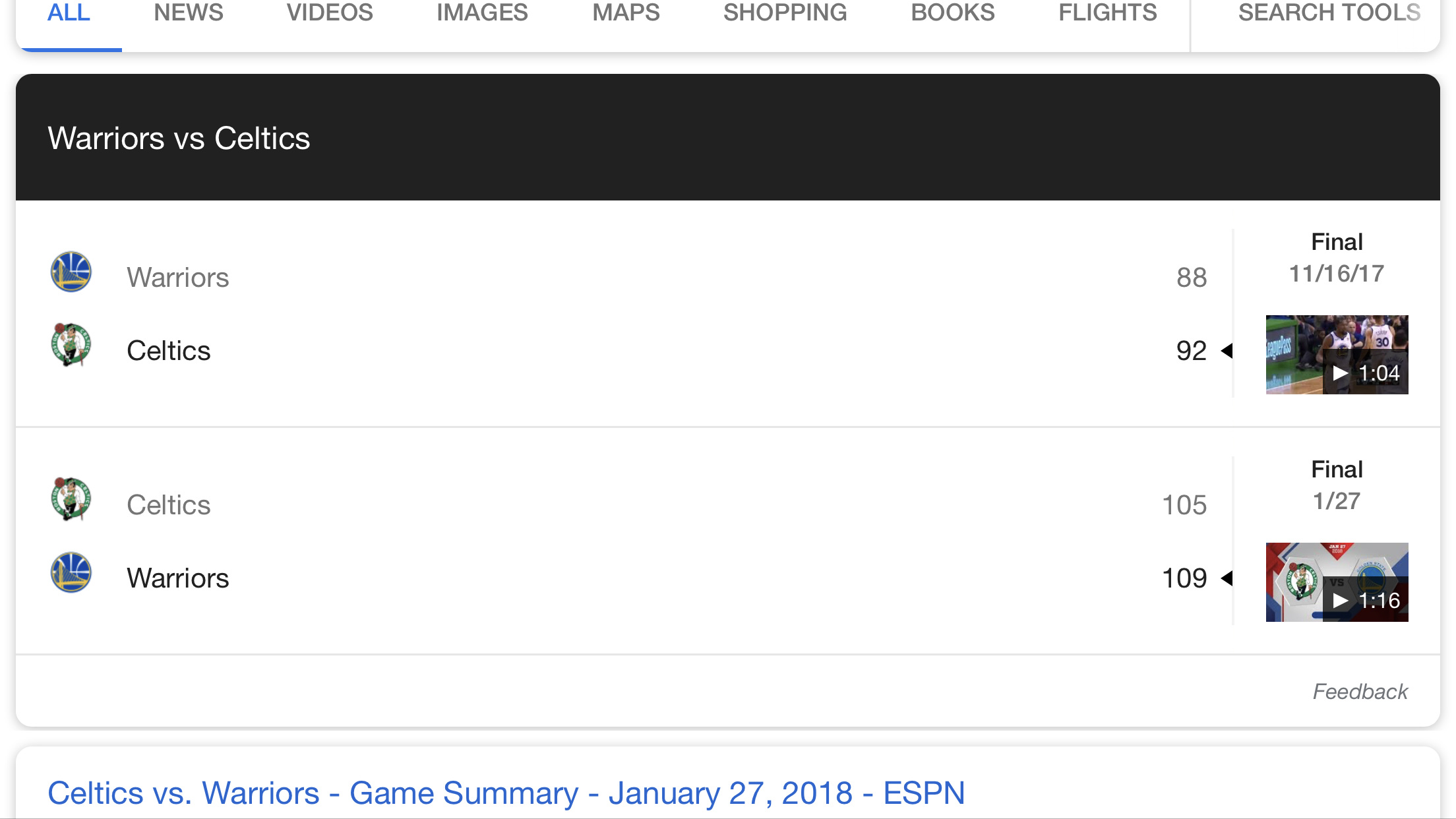Select the Celtics 92 winning score row
Image resolution: width=1456 pixels, height=819 pixels.
click(x=626, y=351)
